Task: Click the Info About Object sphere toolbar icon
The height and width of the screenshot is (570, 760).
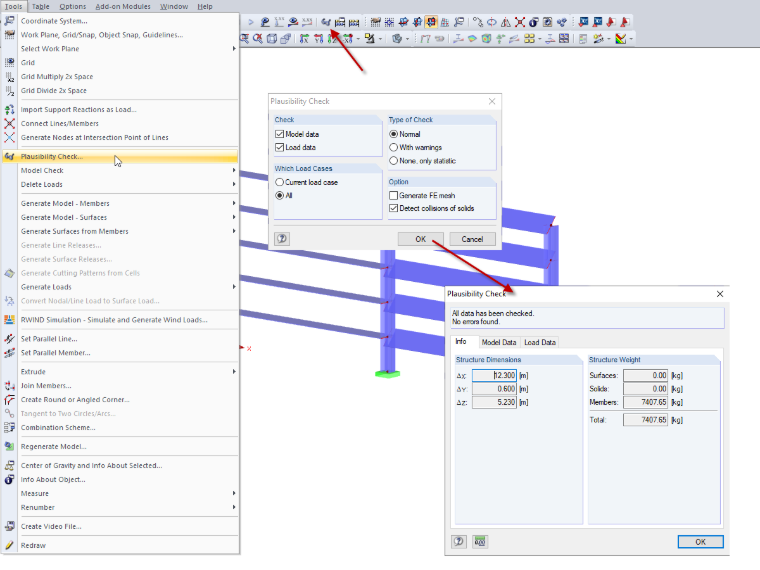Action: pyautogui.click(x=534, y=22)
